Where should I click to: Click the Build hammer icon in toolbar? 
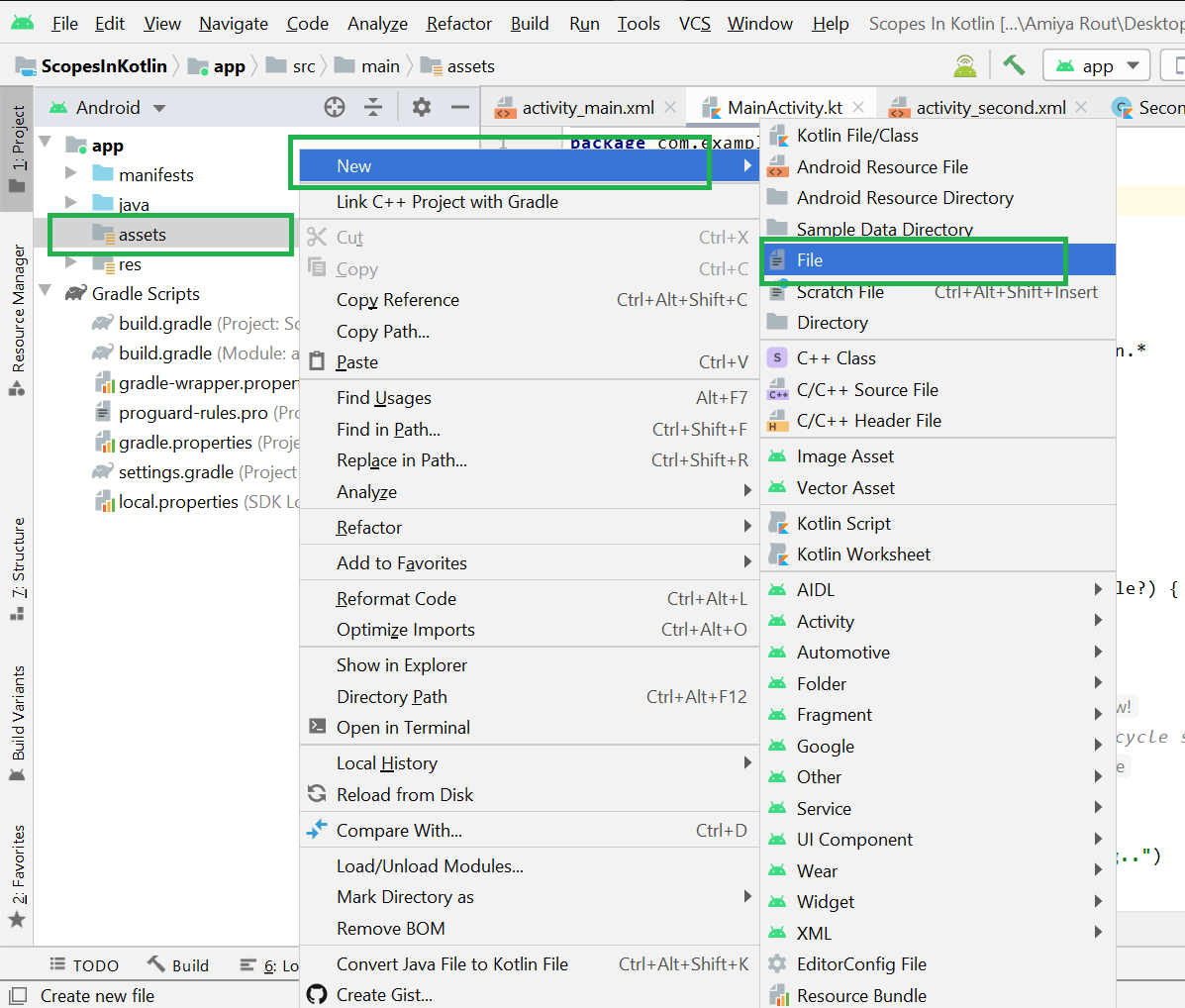1013,64
